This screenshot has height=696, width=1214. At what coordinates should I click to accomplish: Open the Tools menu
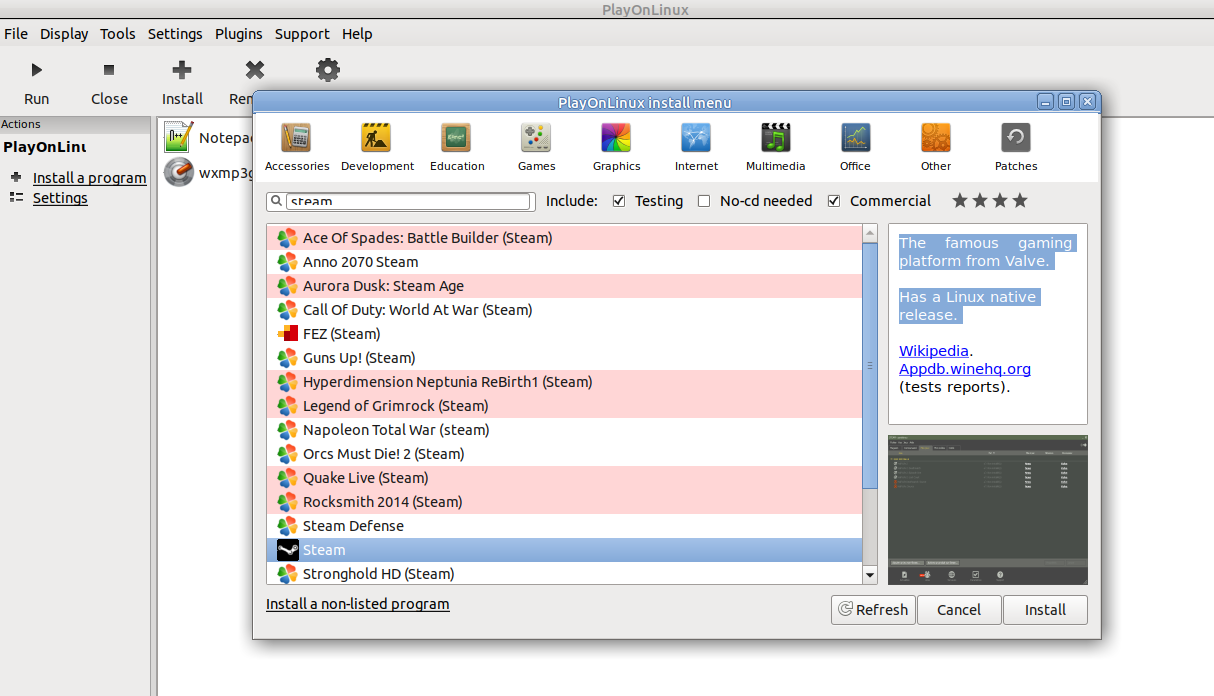[x=117, y=34]
